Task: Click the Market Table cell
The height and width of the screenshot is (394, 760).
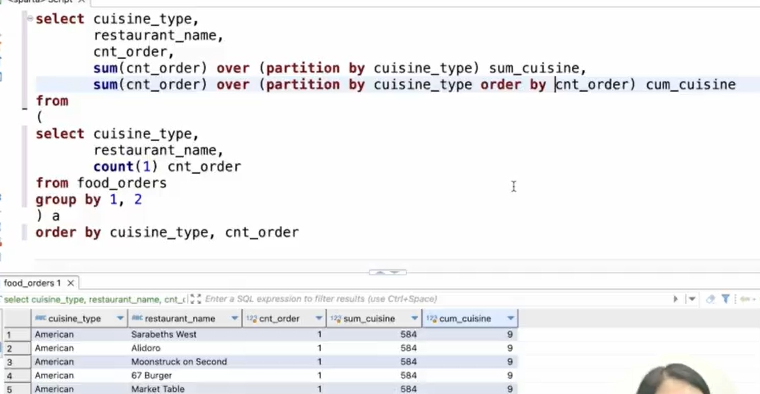Action: click(x=185, y=389)
